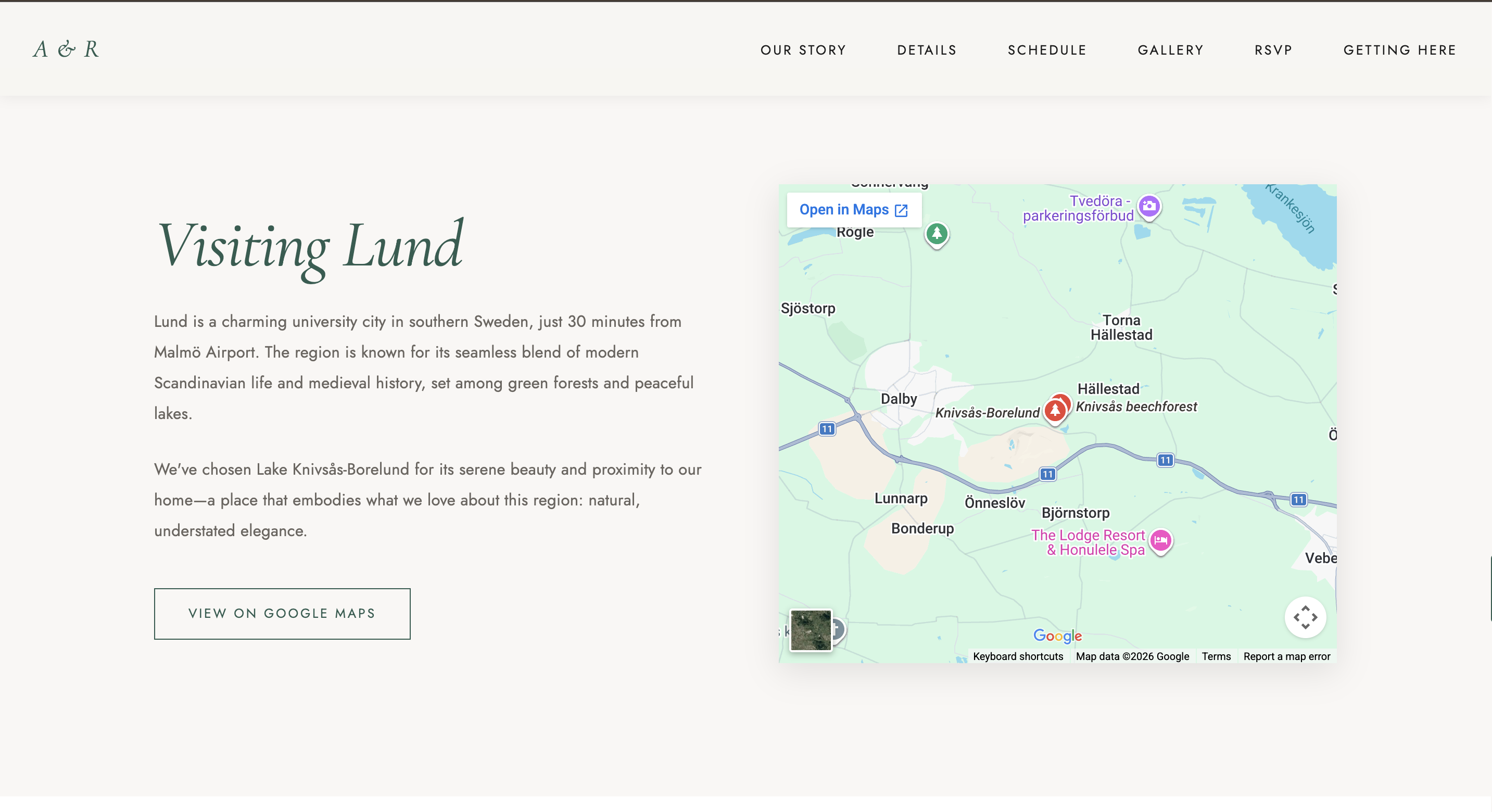Switch to satellite view thumbnail
The width and height of the screenshot is (1492, 812).
pos(811,630)
